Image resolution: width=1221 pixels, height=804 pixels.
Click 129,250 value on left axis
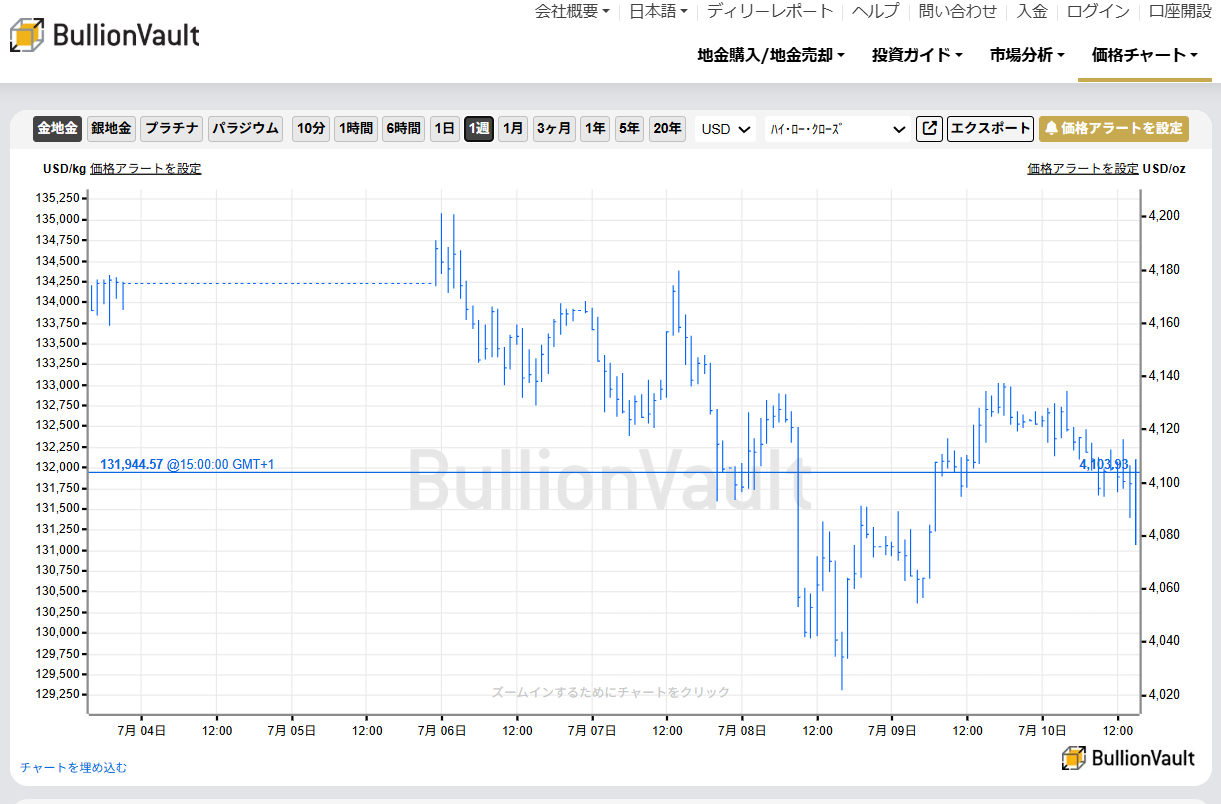60,694
